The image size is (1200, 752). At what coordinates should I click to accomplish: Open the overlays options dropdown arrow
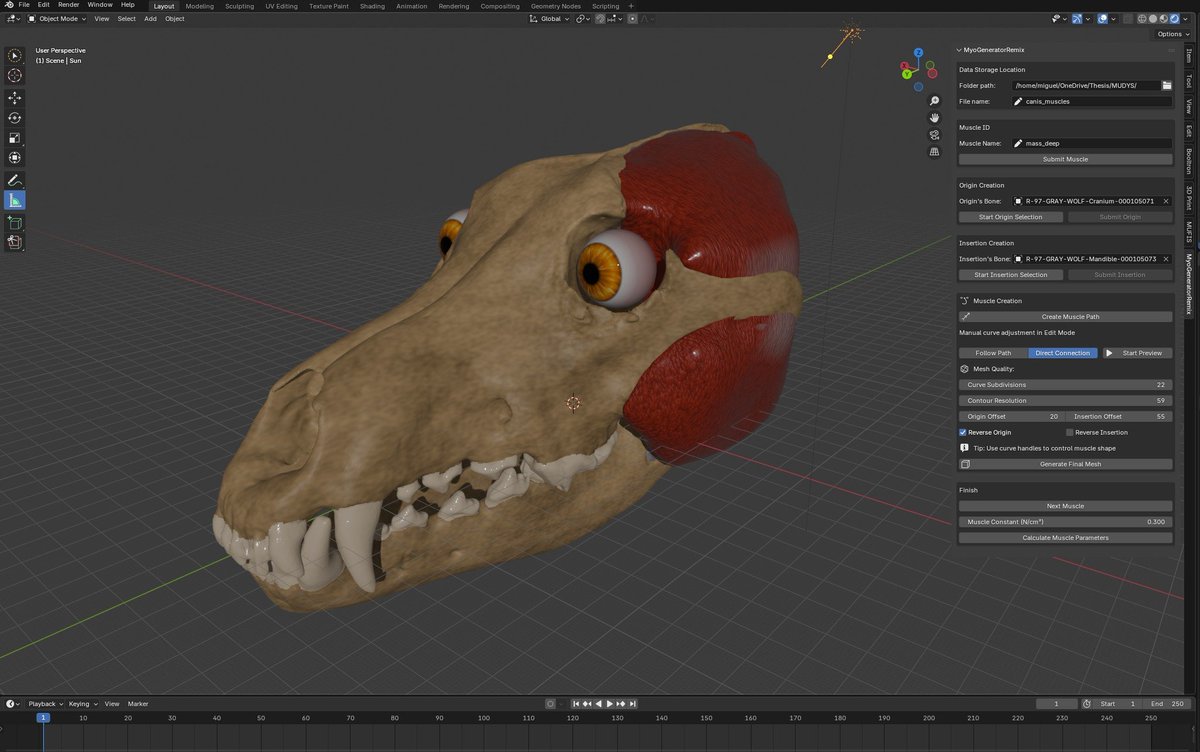click(x=1113, y=18)
